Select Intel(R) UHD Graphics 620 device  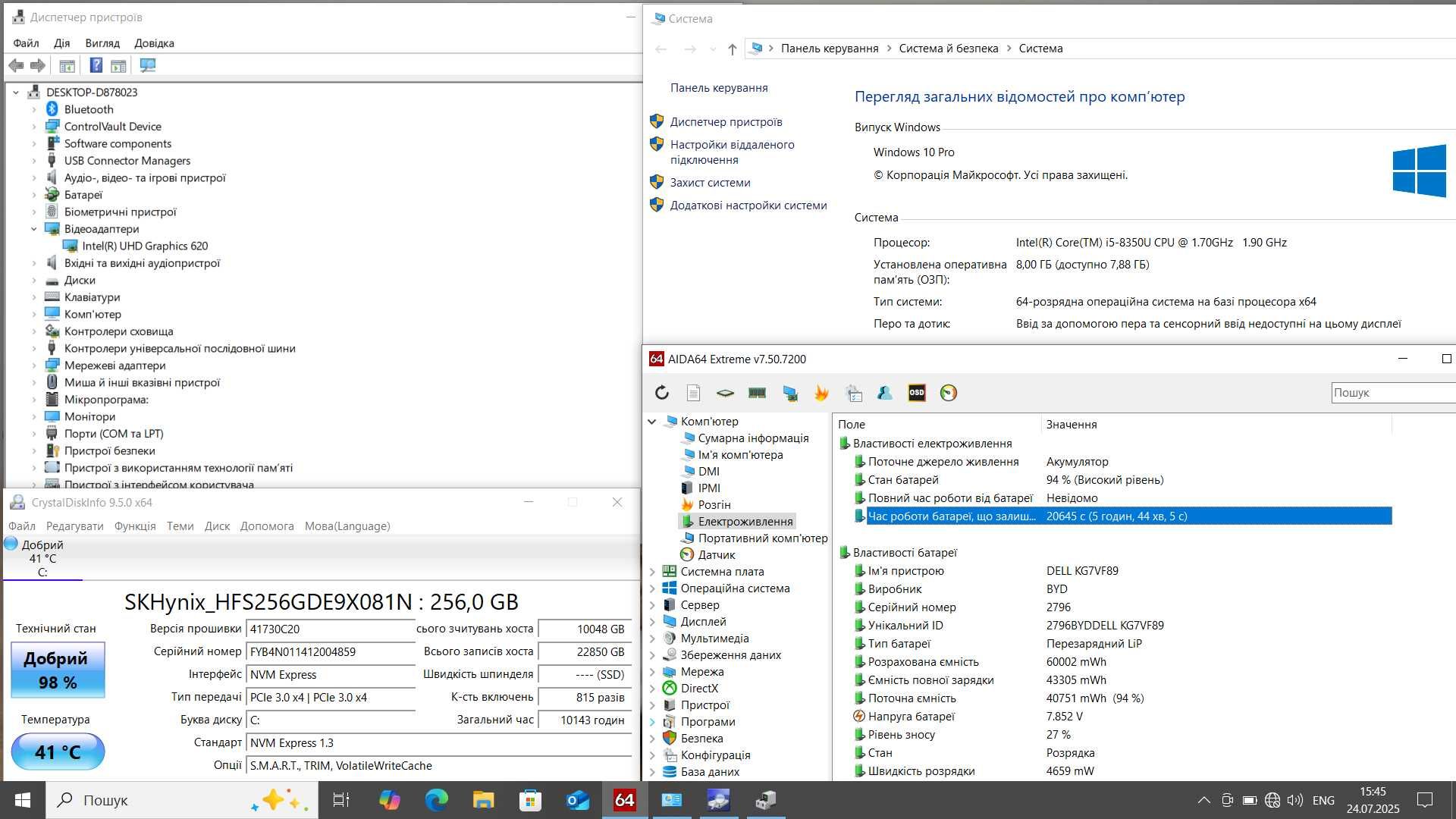[x=145, y=246]
